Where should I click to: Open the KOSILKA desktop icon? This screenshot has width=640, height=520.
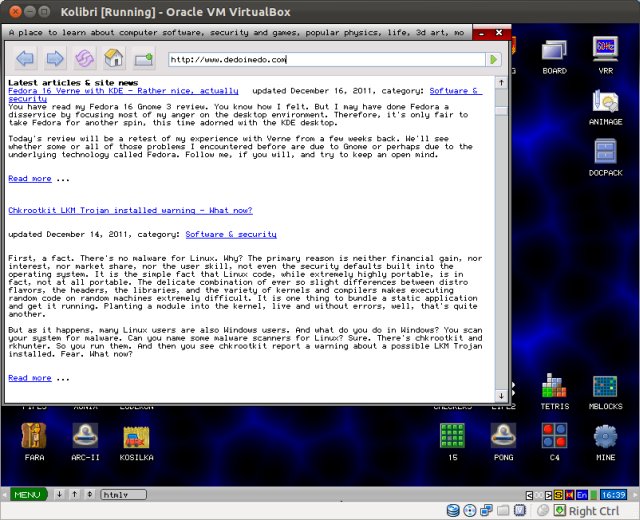[x=136, y=441]
